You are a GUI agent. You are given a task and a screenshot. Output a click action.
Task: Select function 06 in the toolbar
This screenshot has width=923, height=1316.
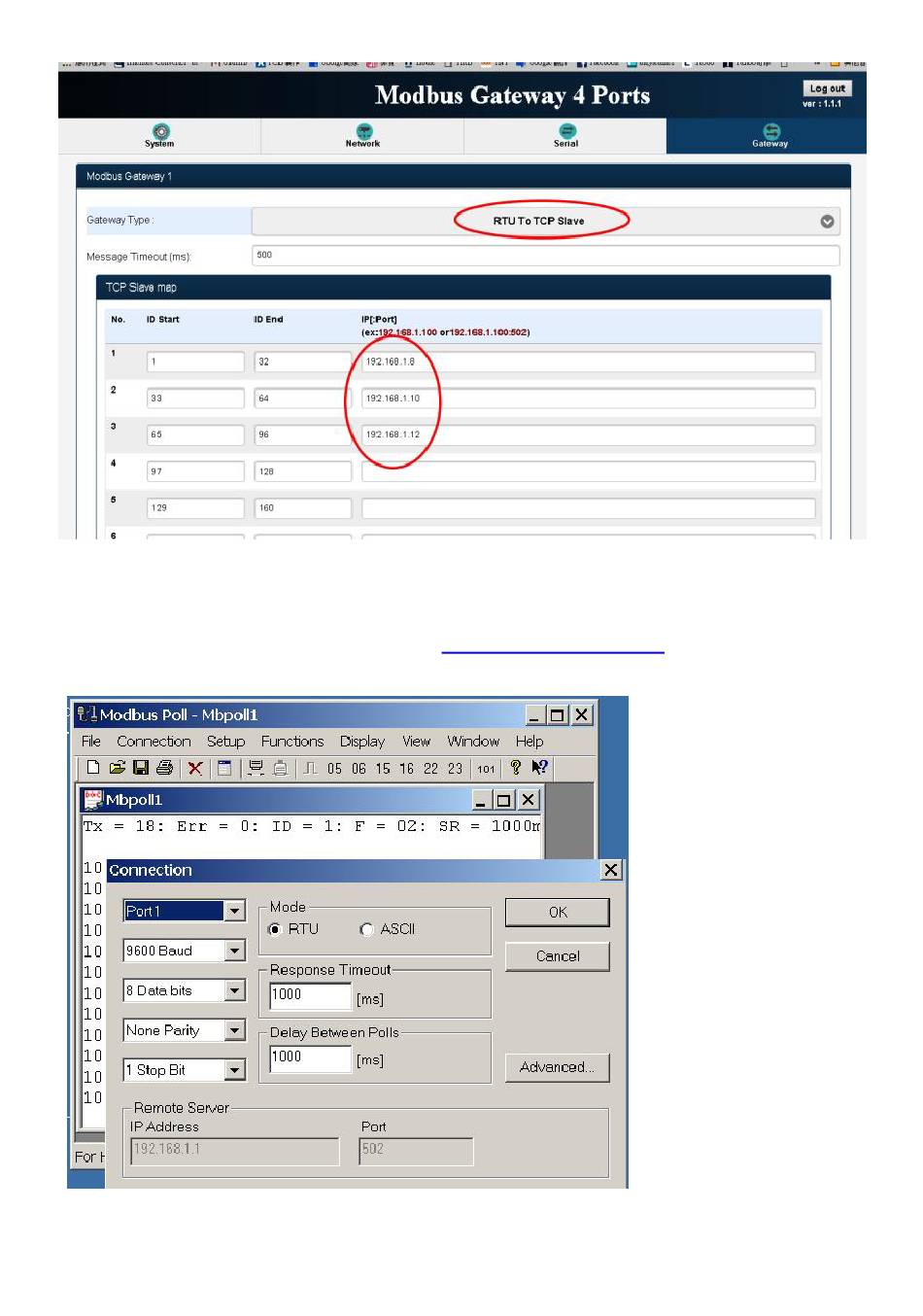click(359, 768)
